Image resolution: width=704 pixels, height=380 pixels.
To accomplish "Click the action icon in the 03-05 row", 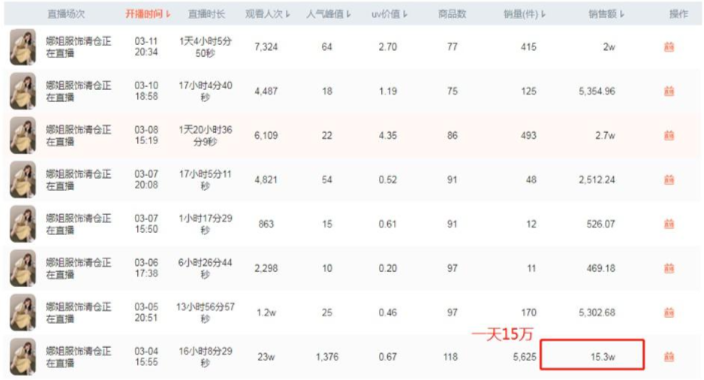I will tap(669, 312).
